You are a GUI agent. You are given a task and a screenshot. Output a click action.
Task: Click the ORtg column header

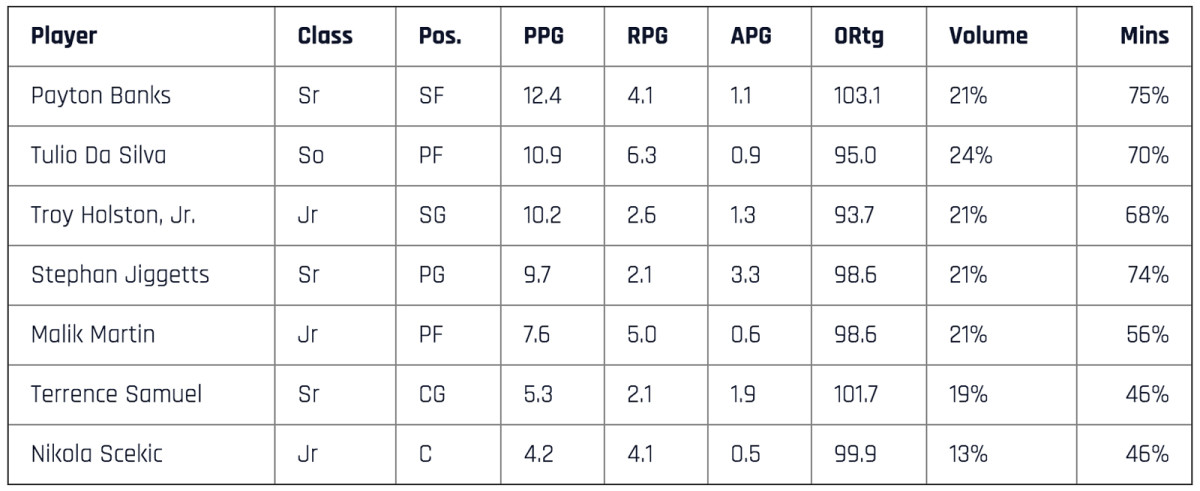click(x=859, y=36)
